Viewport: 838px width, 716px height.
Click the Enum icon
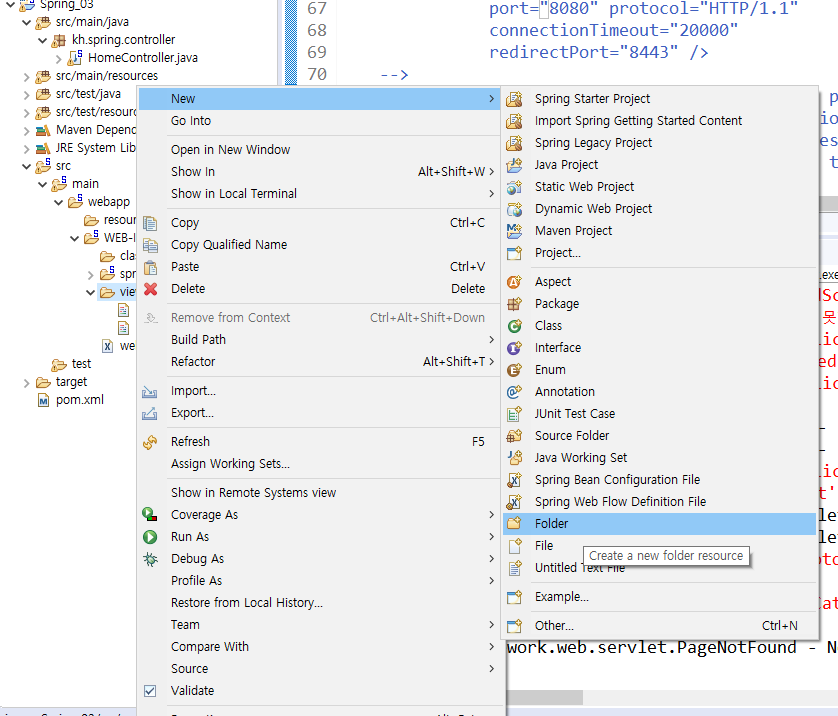(514, 370)
